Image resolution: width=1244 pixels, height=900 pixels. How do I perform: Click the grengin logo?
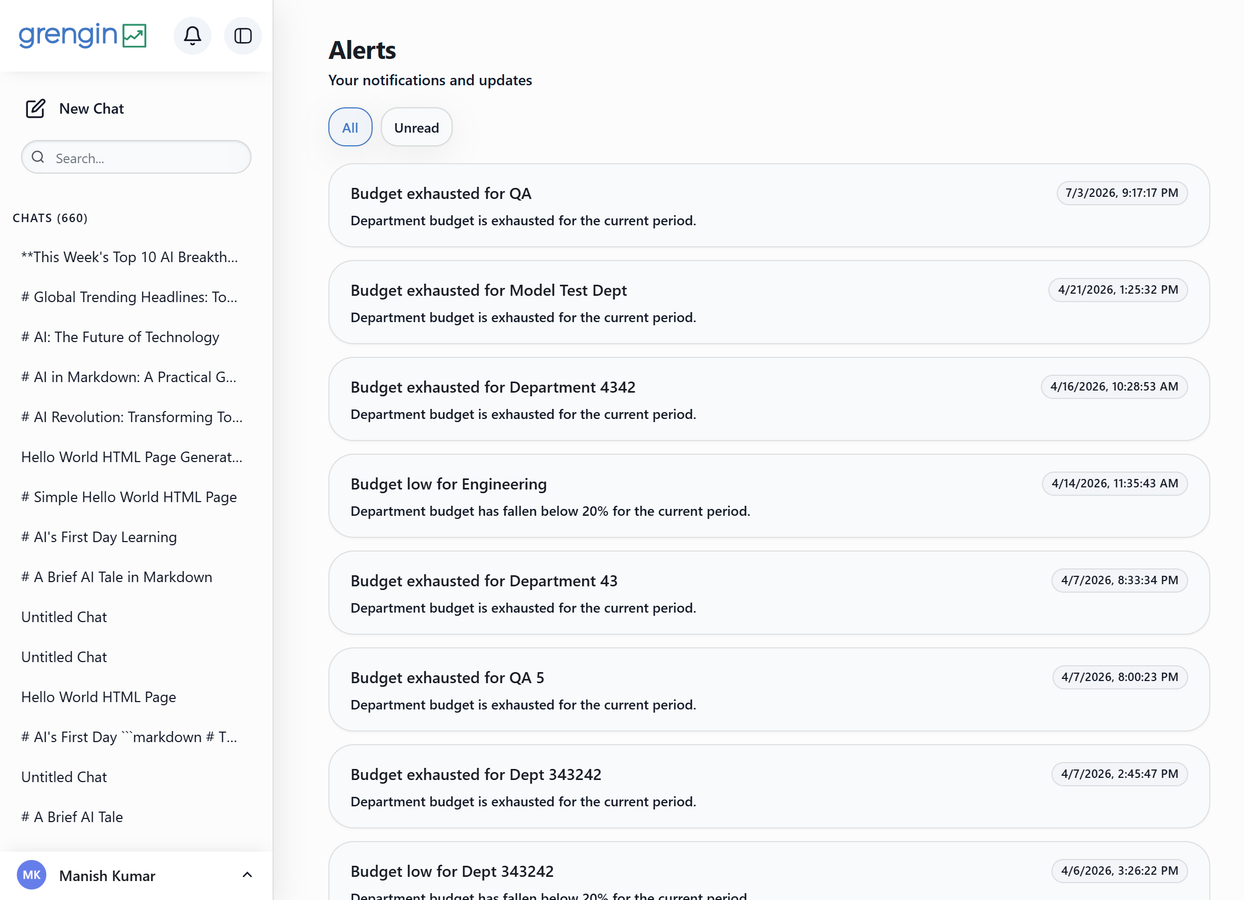point(83,36)
